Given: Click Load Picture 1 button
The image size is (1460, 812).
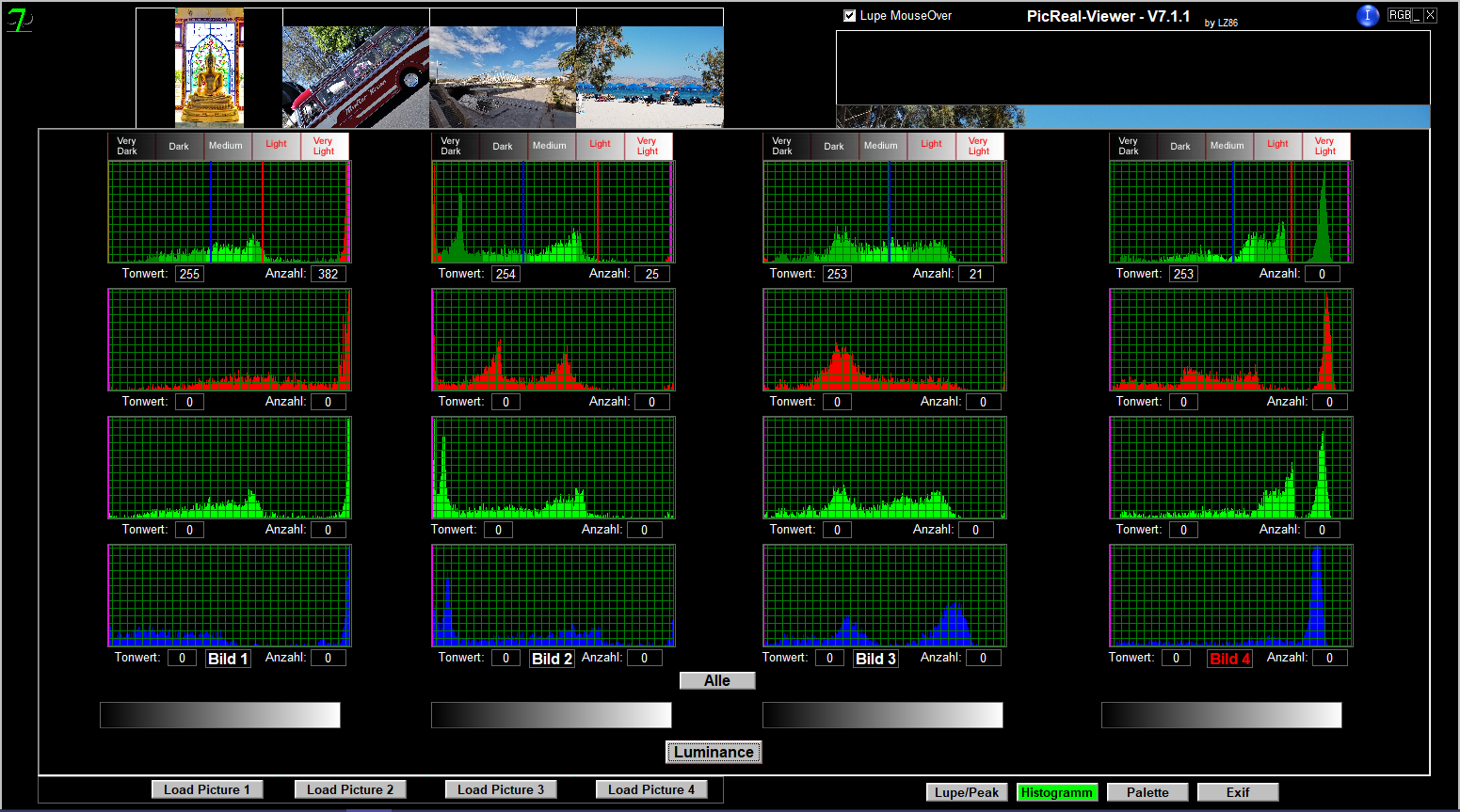Looking at the screenshot, I should [207, 789].
